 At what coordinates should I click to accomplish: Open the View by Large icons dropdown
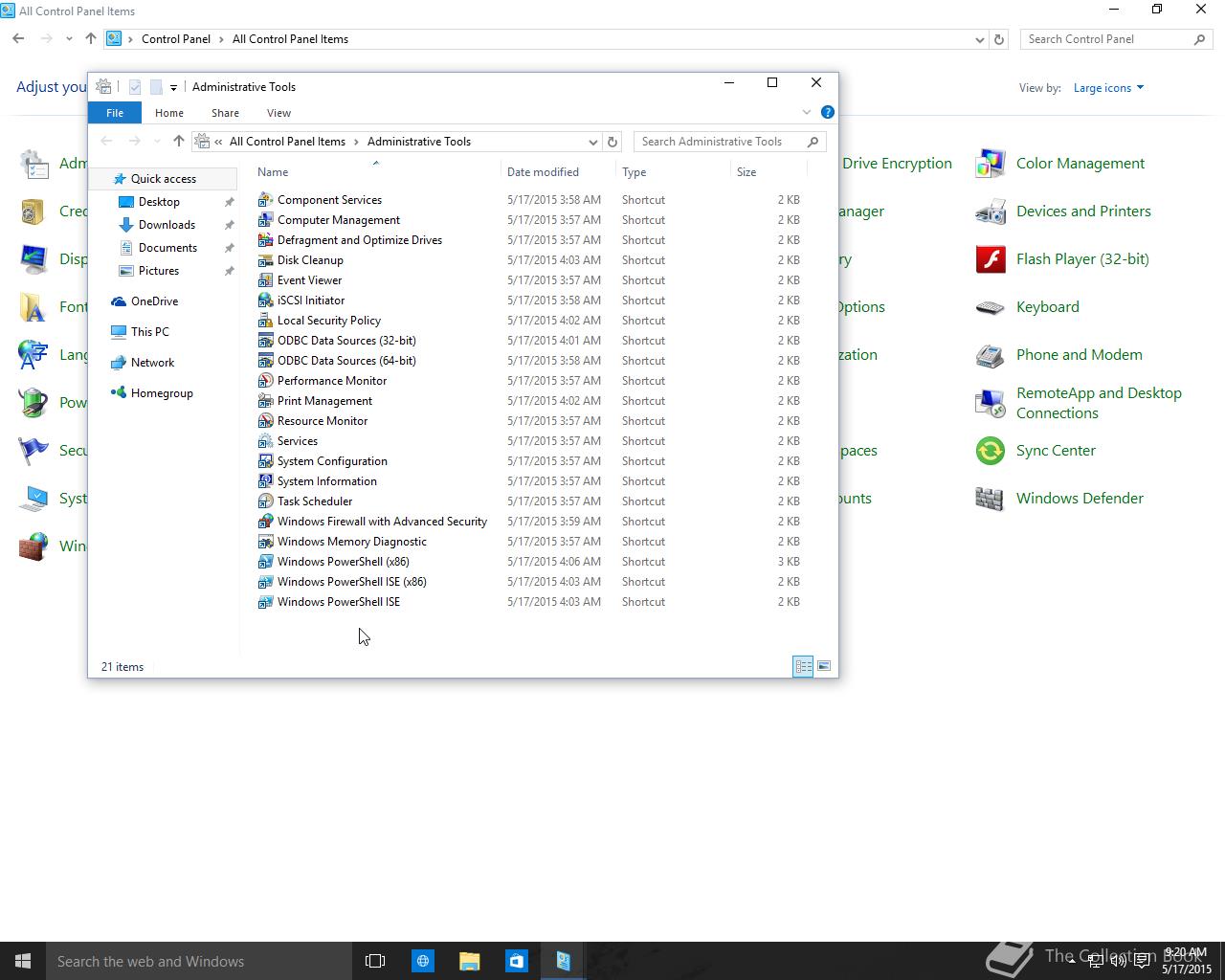point(1108,88)
